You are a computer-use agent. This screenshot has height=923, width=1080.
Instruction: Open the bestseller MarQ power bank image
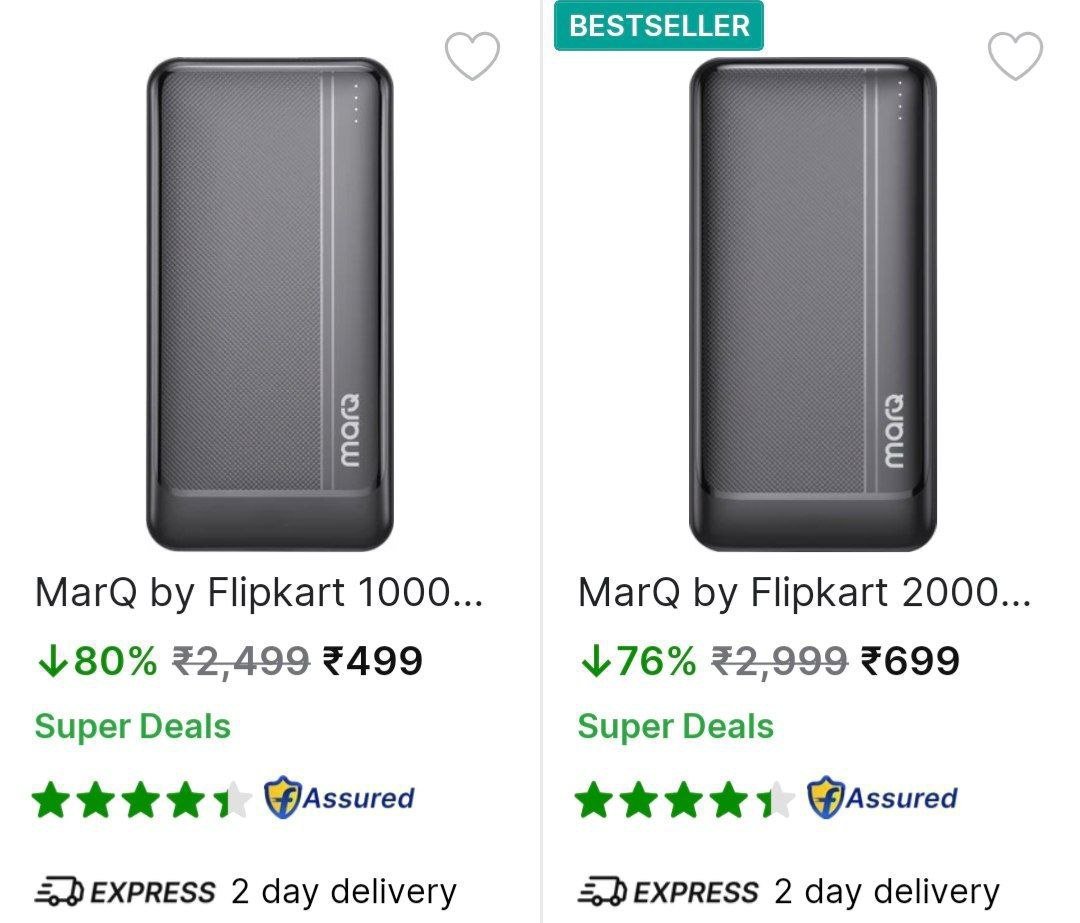pos(813,303)
